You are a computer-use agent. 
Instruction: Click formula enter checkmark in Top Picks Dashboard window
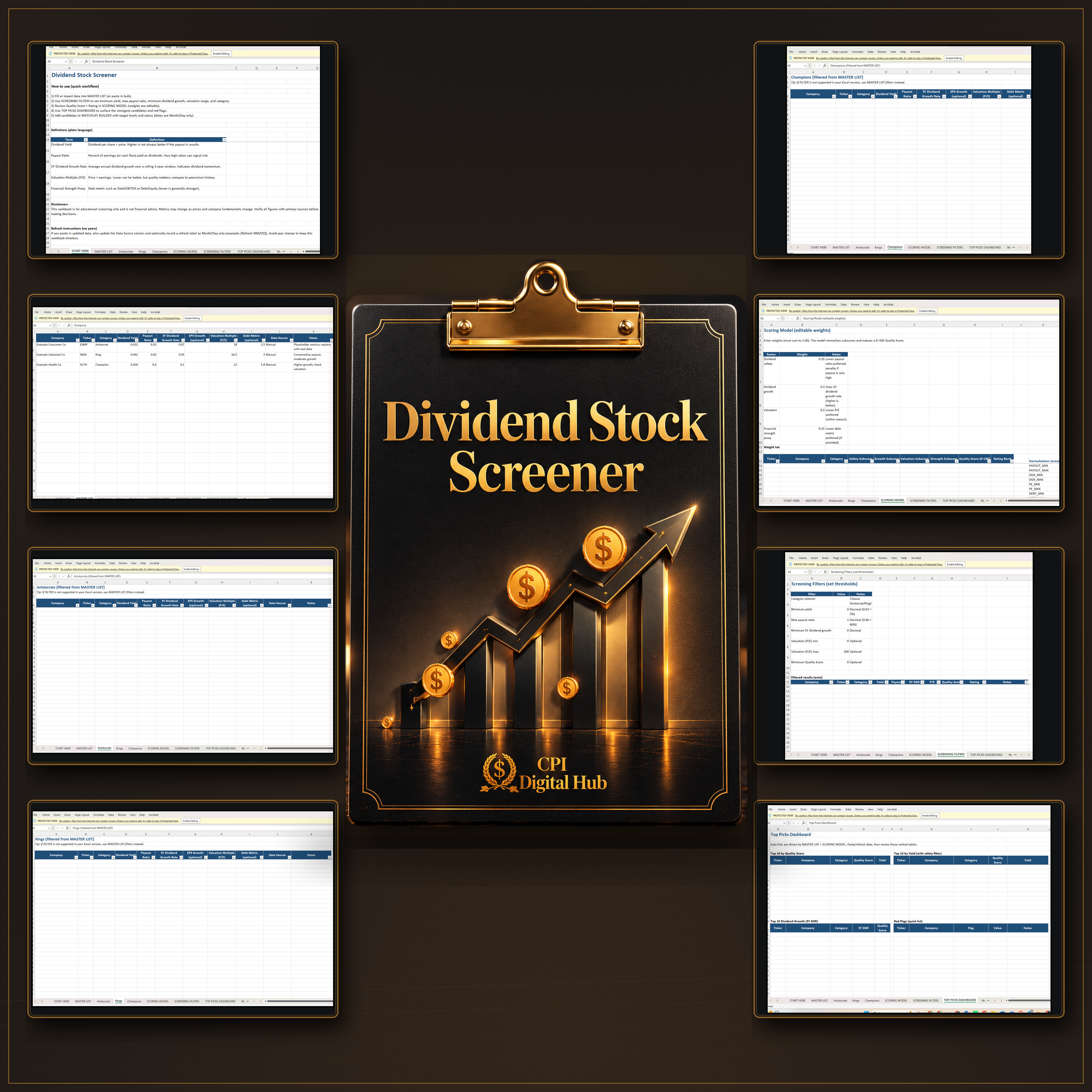(x=799, y=823)
